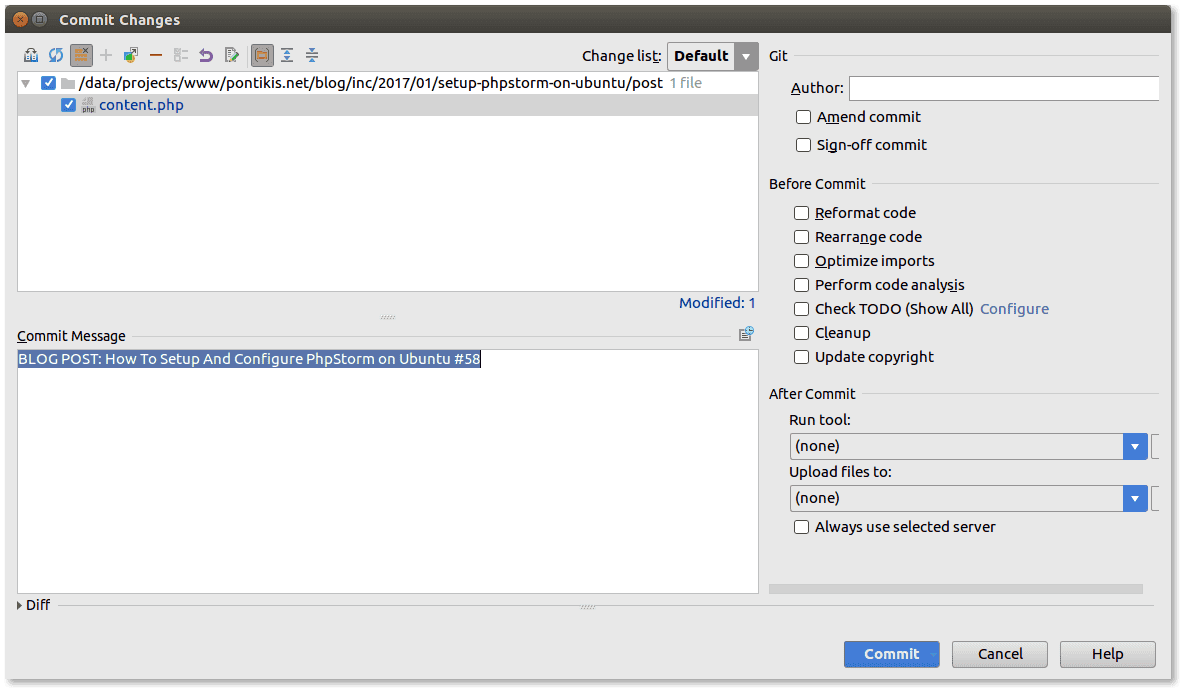Click the folder icon in the path row
Viewport: 1180px width, 688px height.
68,84
